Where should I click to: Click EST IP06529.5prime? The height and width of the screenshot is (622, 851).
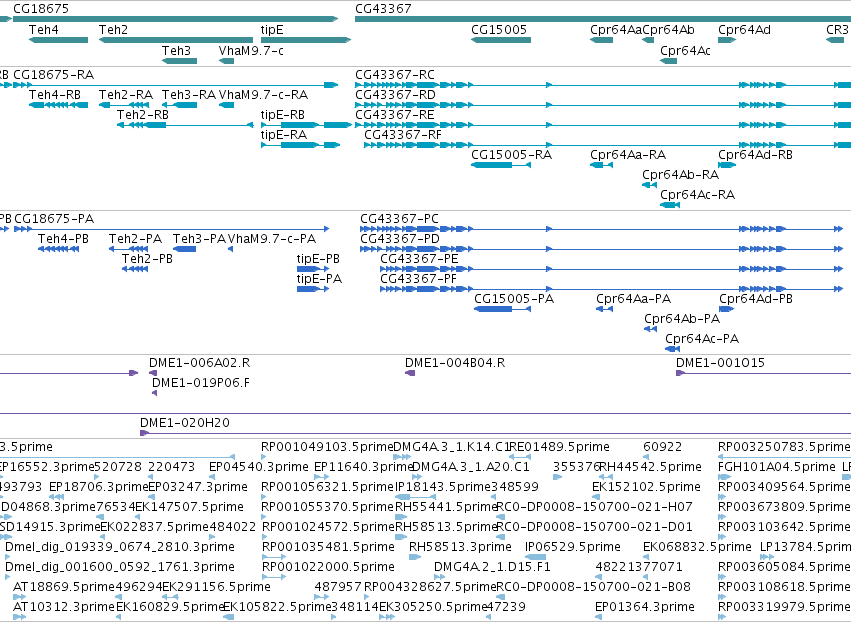(573, 547)
